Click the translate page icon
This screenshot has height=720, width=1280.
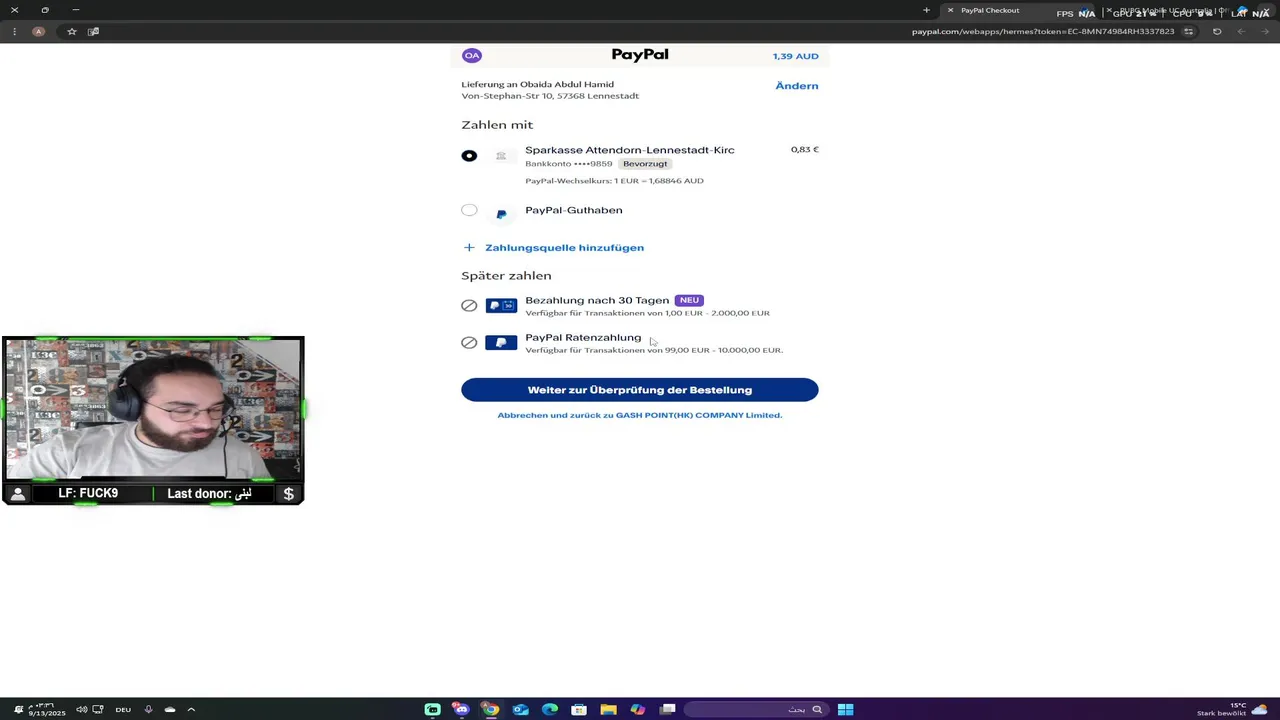coord(93,31)
